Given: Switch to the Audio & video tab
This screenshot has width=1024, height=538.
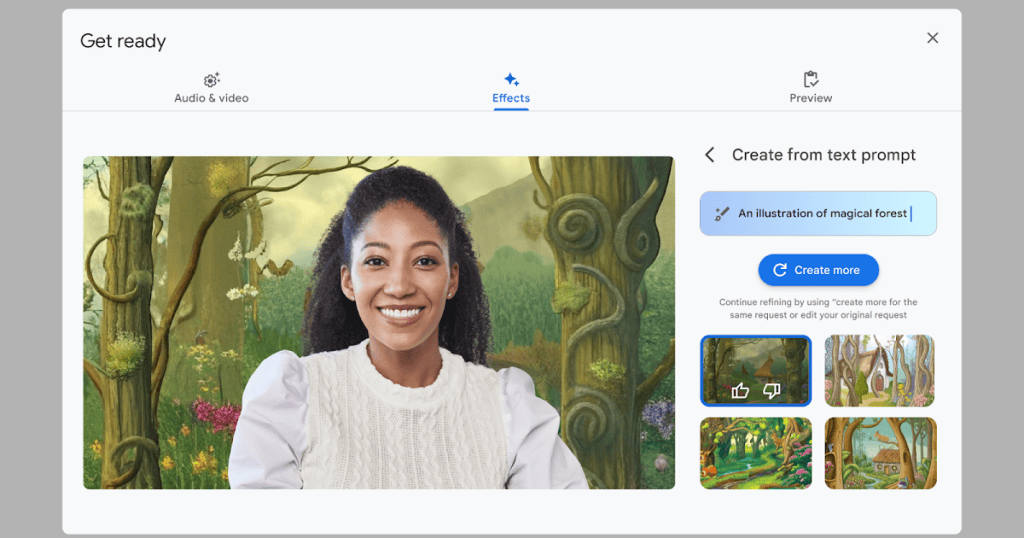Looking at the screenshot, I should pyautogui.click(x=211, y=89).
